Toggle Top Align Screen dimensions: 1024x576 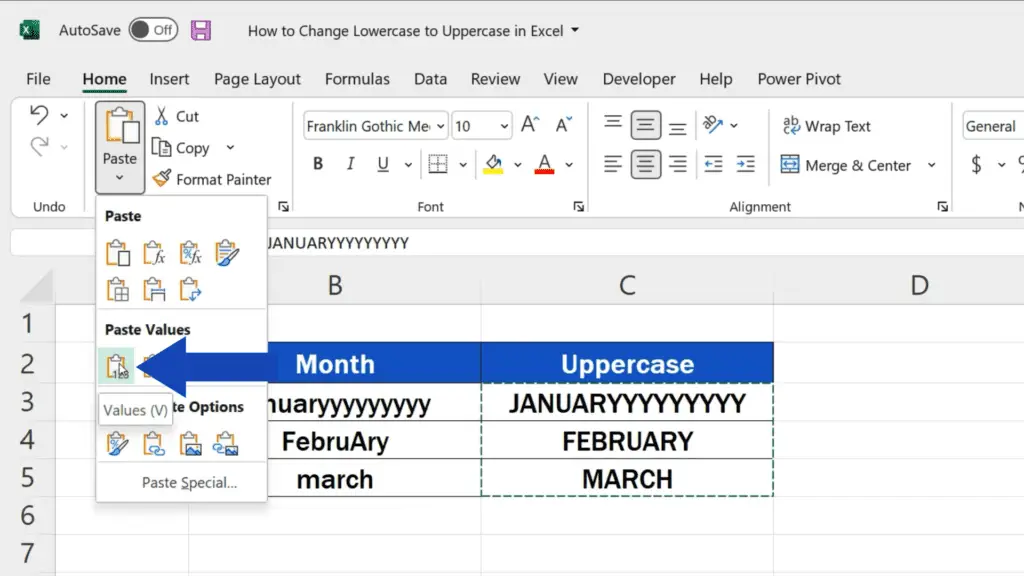coord(613,124)
